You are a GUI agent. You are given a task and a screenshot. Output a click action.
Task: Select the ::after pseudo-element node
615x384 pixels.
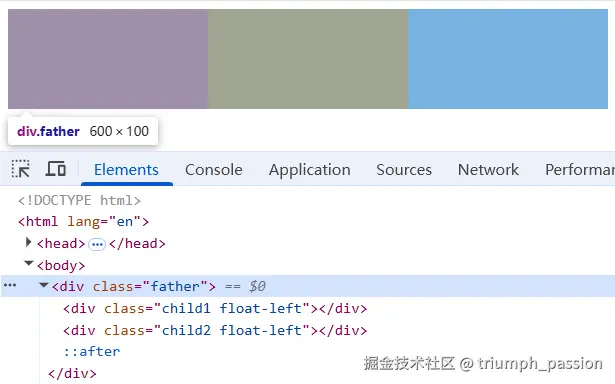coord(92,351)
